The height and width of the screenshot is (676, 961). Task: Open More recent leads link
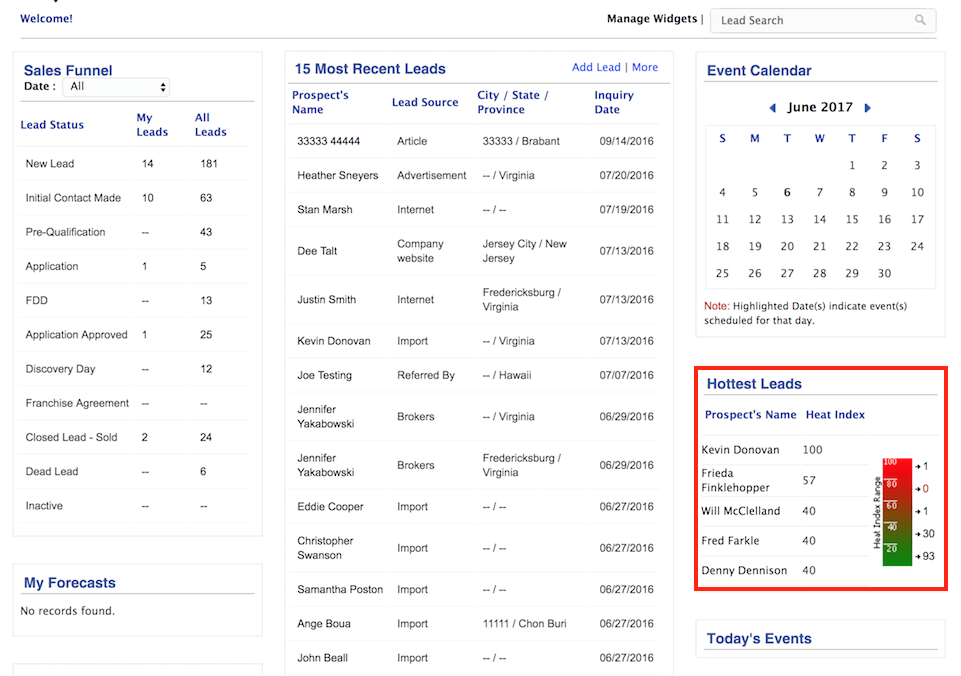tap(645, 67)
